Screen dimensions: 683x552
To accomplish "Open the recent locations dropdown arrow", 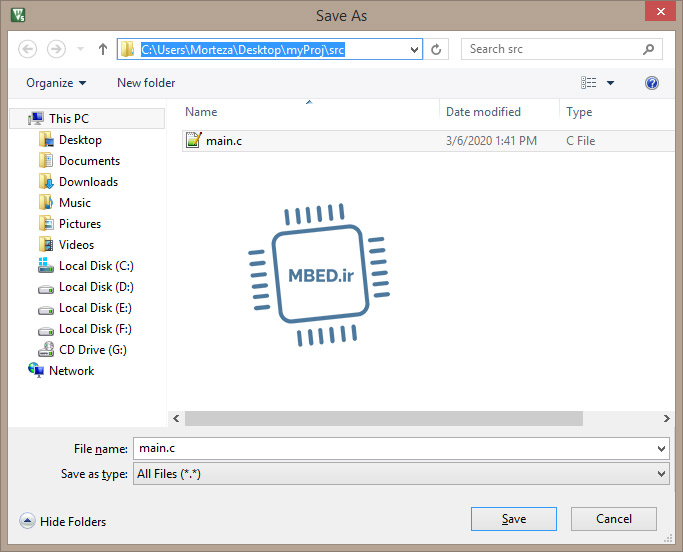I will pyautogui.click(x=81, y=49).
